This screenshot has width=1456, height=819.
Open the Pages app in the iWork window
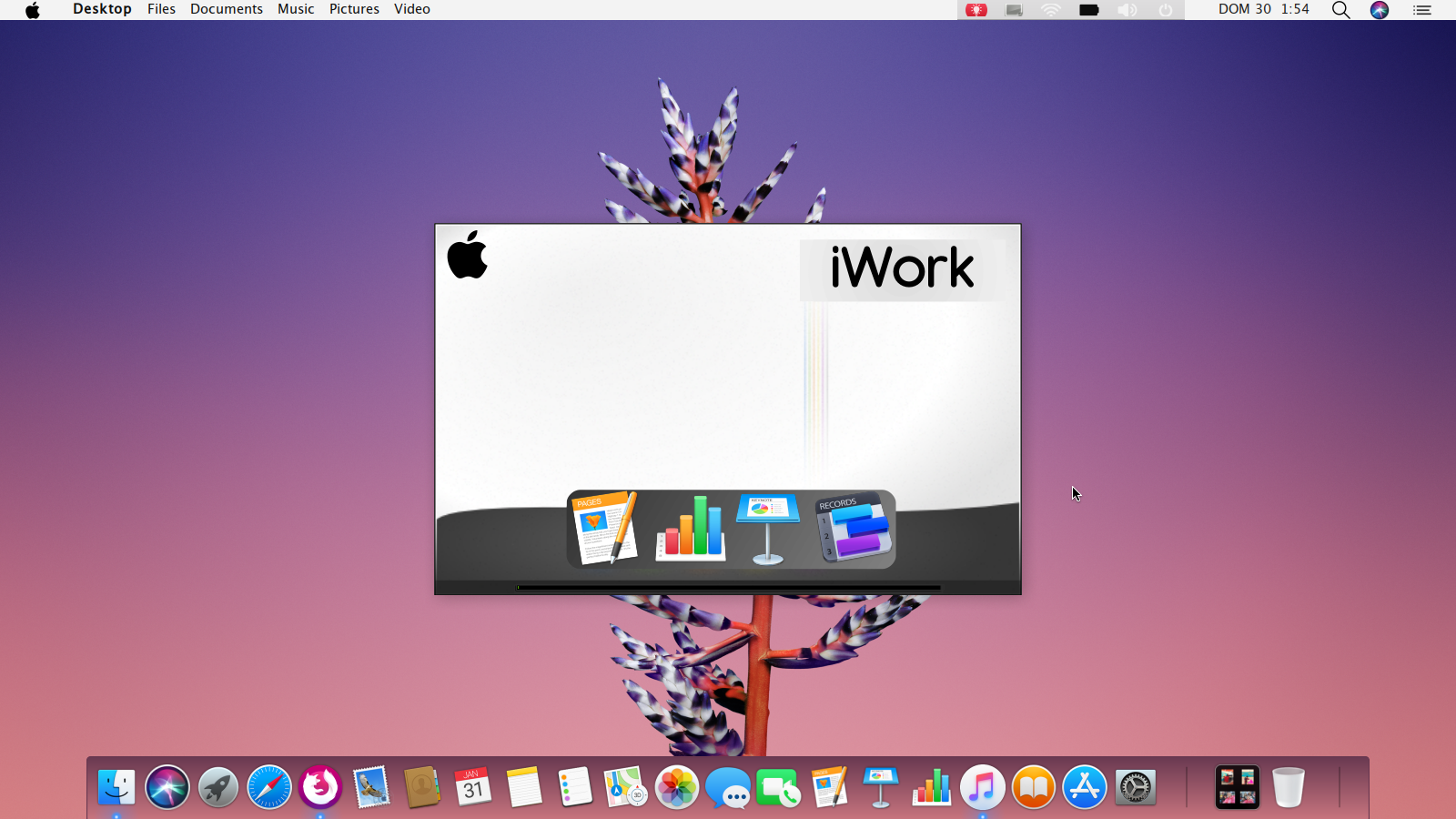604,529
